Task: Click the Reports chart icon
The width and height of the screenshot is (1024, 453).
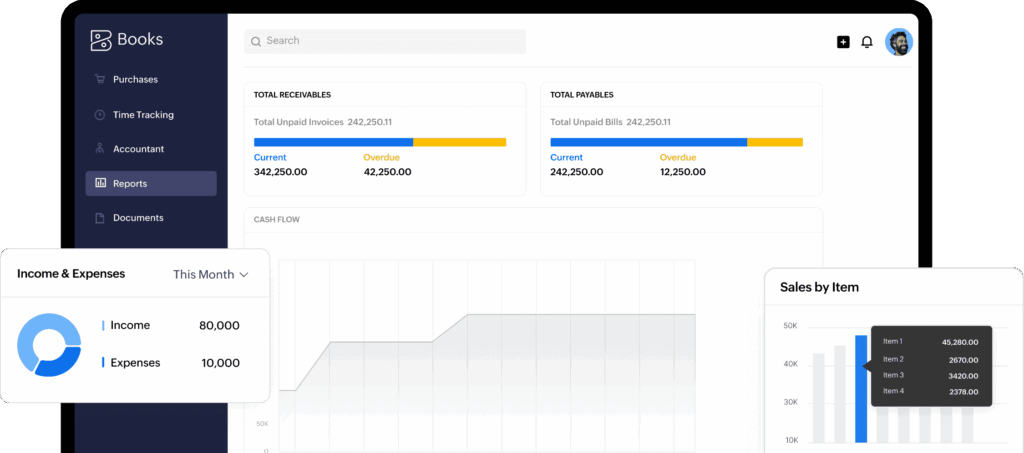Action: coord(100,184)
